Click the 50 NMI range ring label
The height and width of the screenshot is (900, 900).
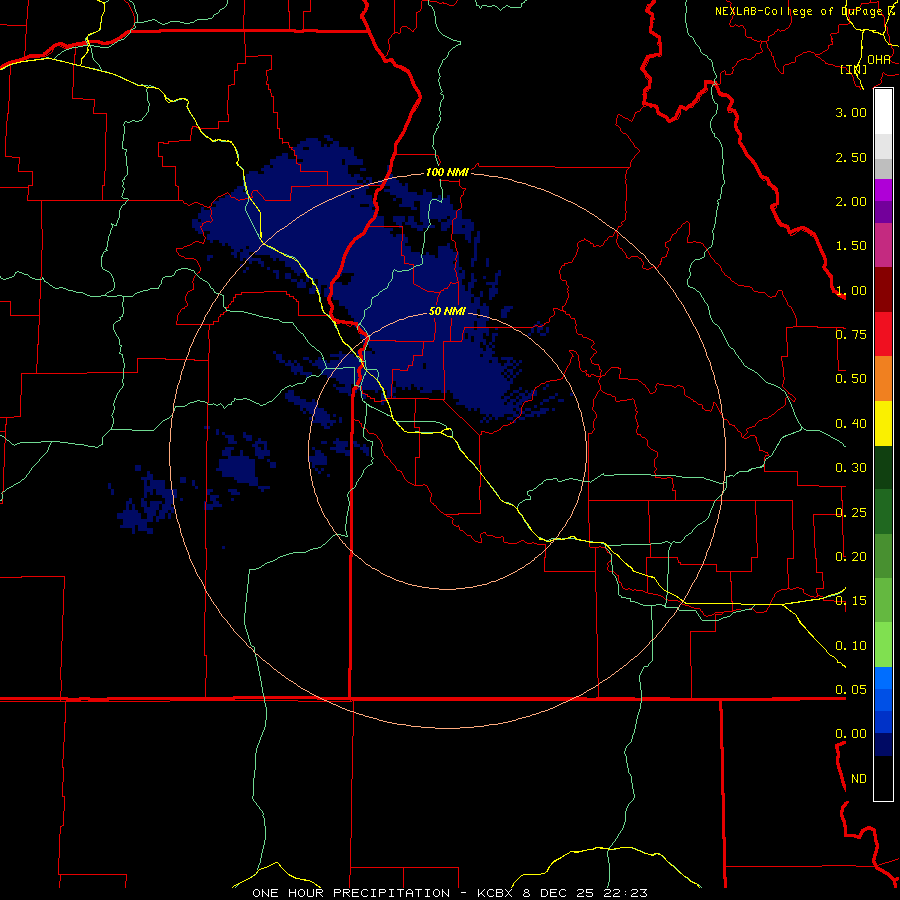point(447,312)
